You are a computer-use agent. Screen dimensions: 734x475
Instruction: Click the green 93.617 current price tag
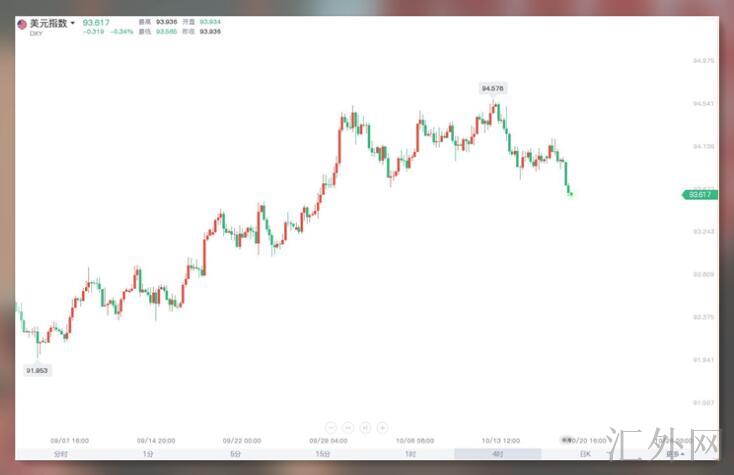(x=700, y=195)
